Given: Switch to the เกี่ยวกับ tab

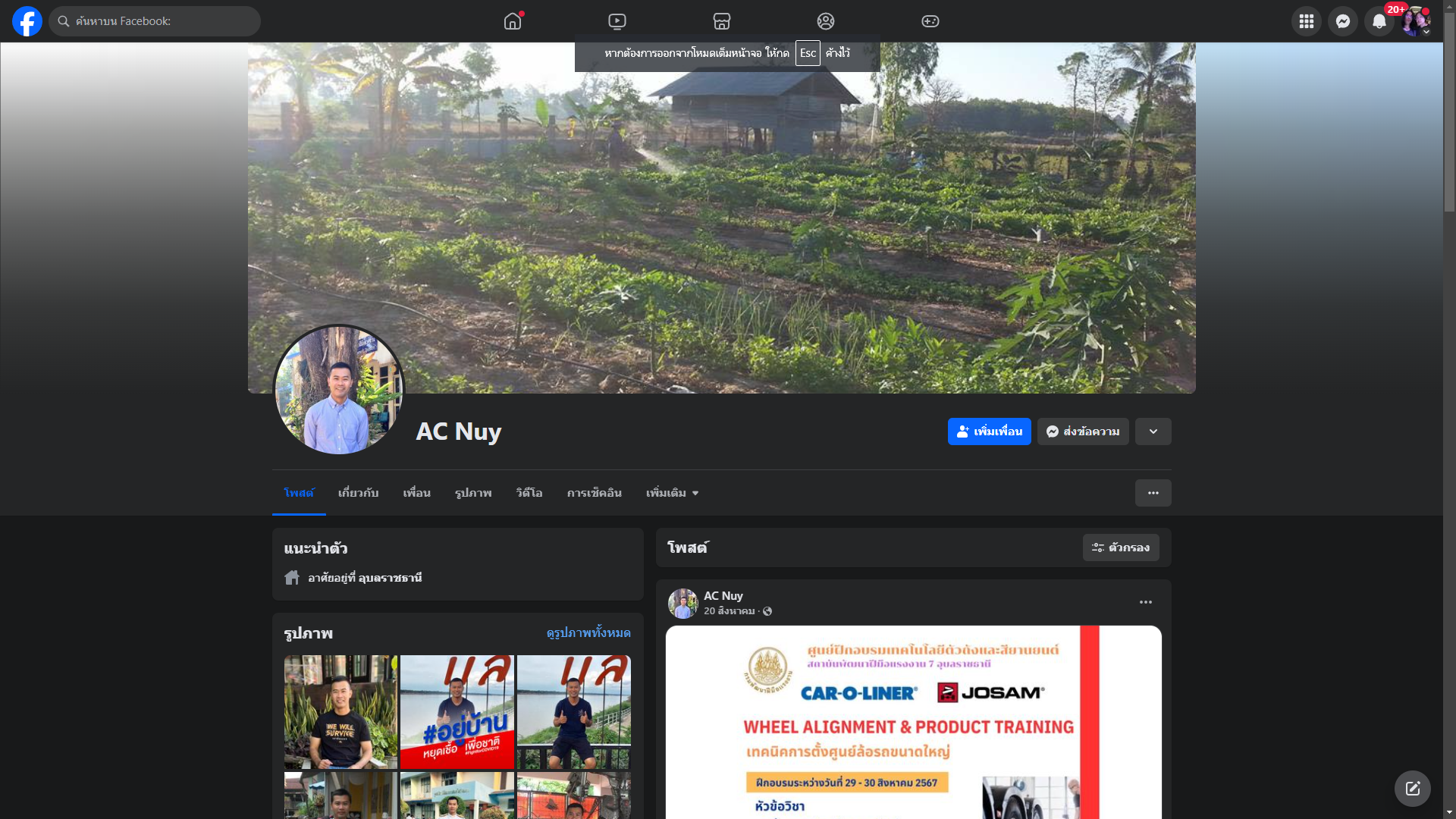Looking at the screenshot, I should [358, 493].
